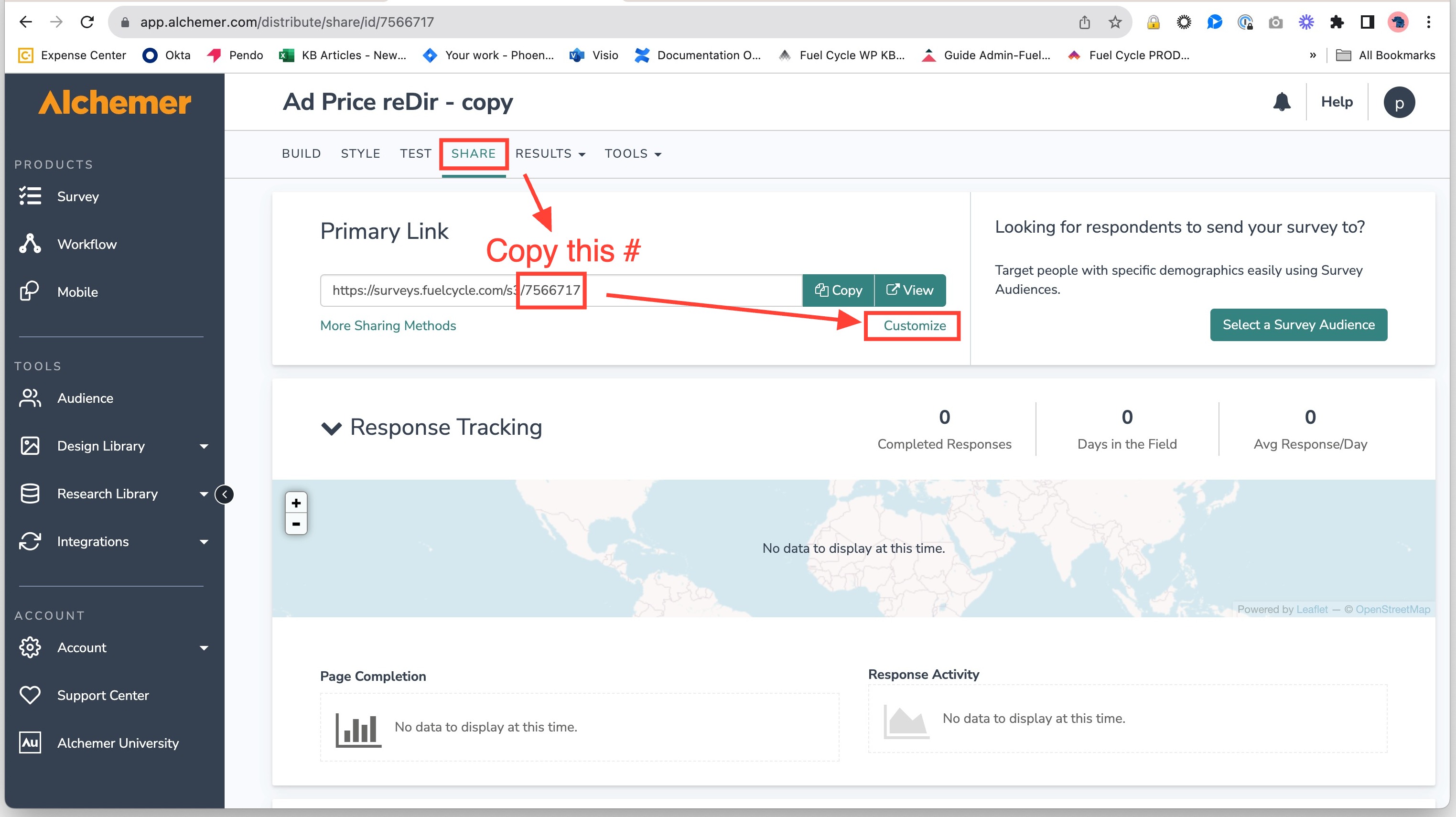Bookmark page with the star icon
This screenshot has height=817, width=1456.
coord(1115,22)
